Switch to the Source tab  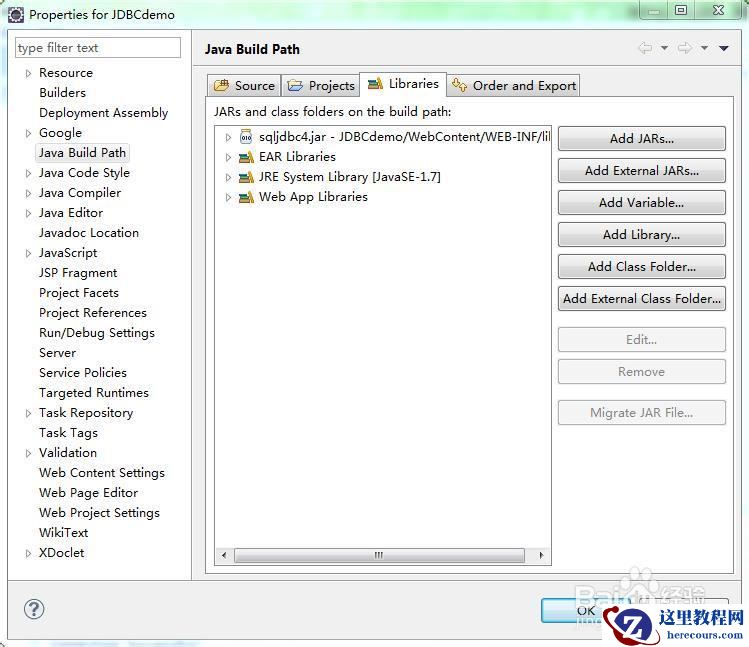point(244,86)
